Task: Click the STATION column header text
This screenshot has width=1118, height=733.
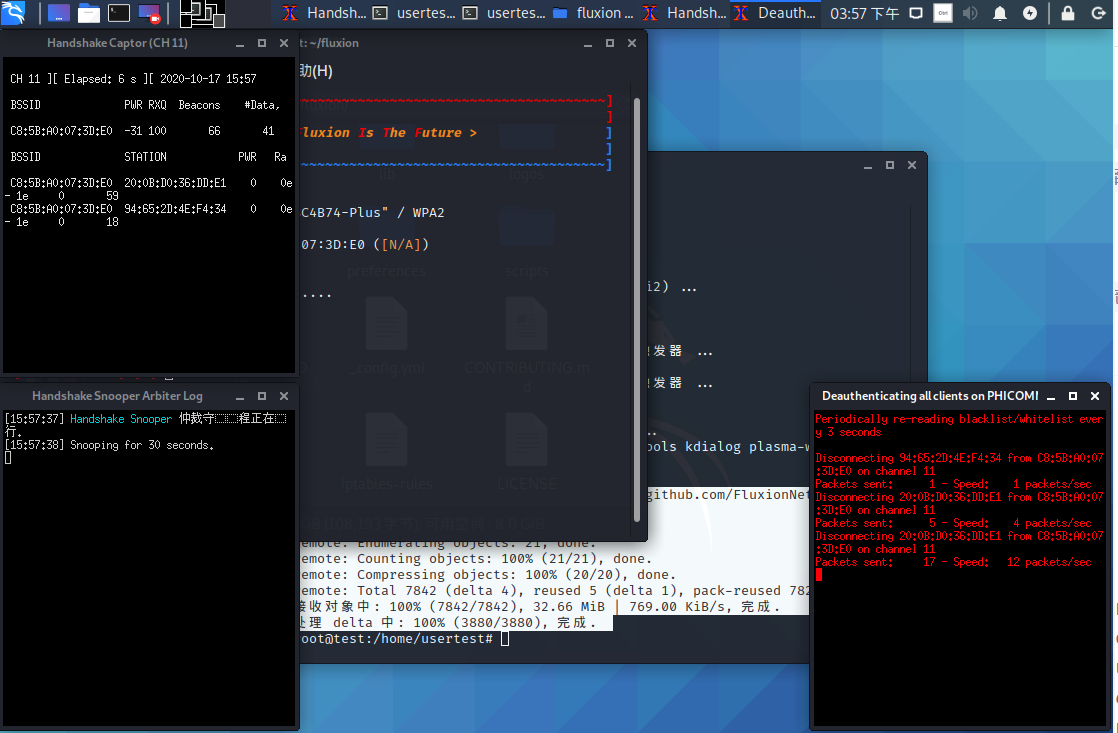Action: point(145,157)
